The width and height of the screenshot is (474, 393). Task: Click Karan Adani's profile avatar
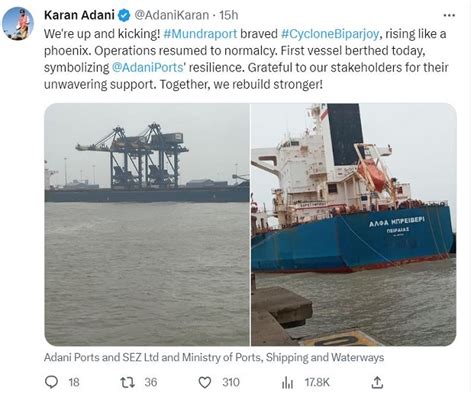point(18,24)
